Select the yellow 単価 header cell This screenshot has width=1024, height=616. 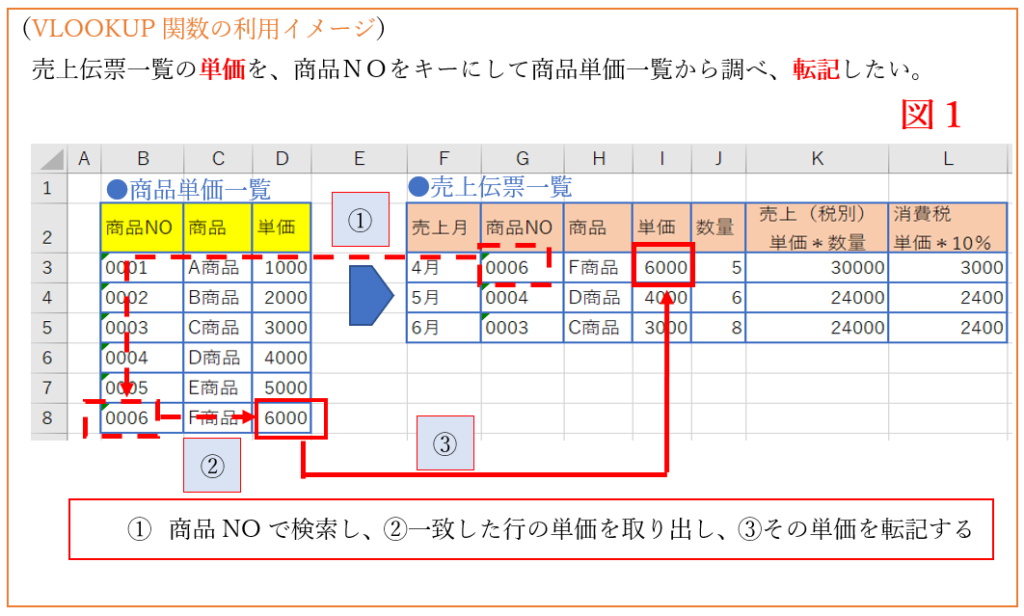point(281,228)
